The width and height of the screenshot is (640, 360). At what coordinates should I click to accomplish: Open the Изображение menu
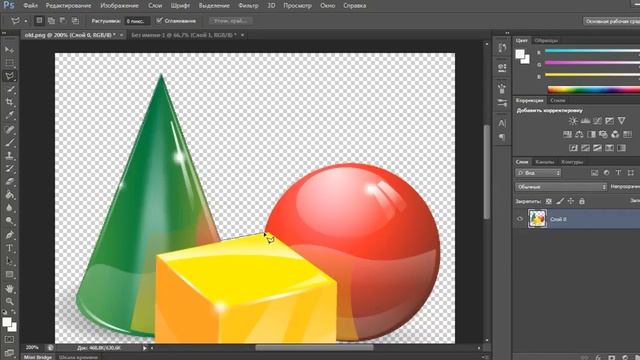pos(120,6)
